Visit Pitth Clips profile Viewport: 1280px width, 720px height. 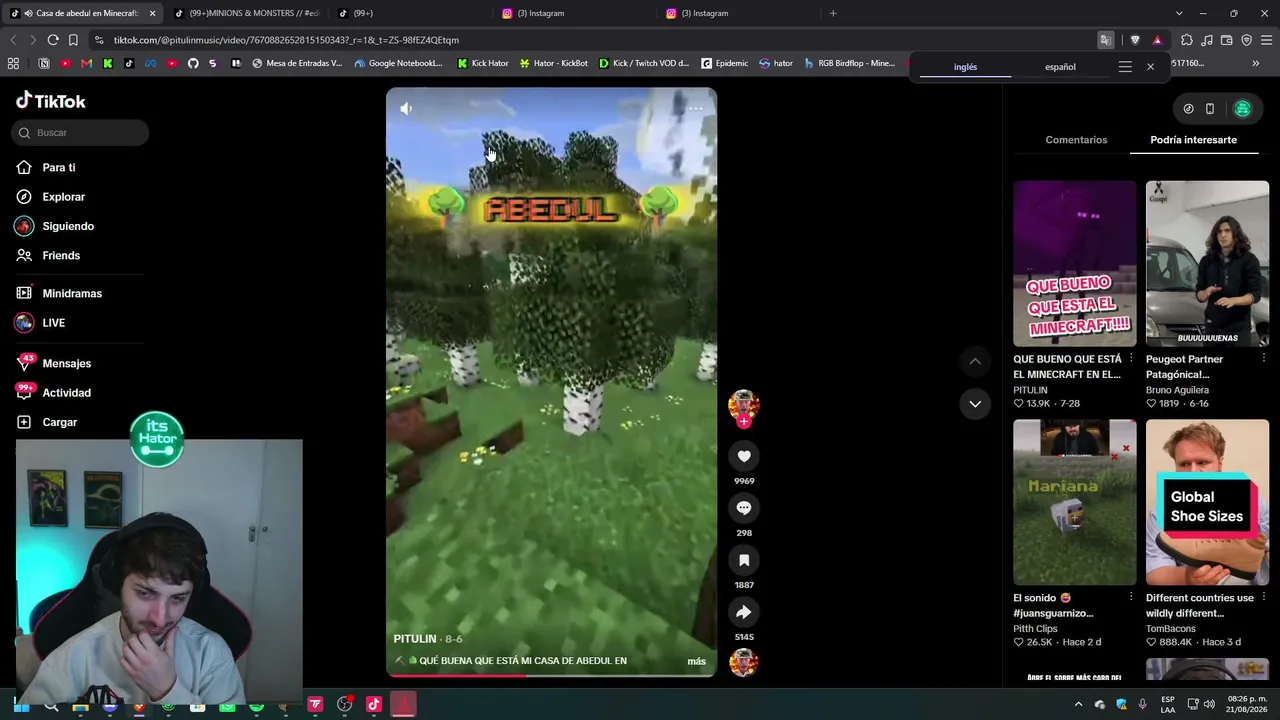[1035, 629]
